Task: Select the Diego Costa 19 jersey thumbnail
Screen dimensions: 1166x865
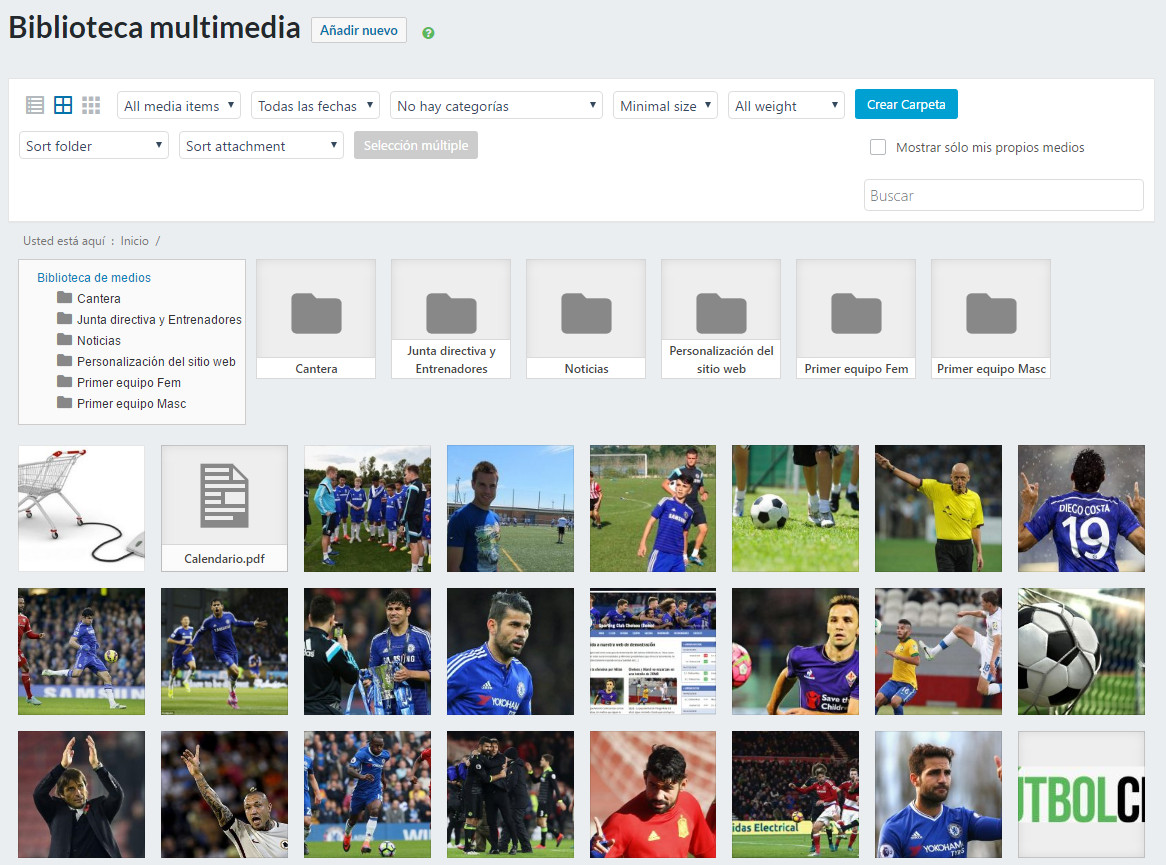Action: (x=1080, y=508)
